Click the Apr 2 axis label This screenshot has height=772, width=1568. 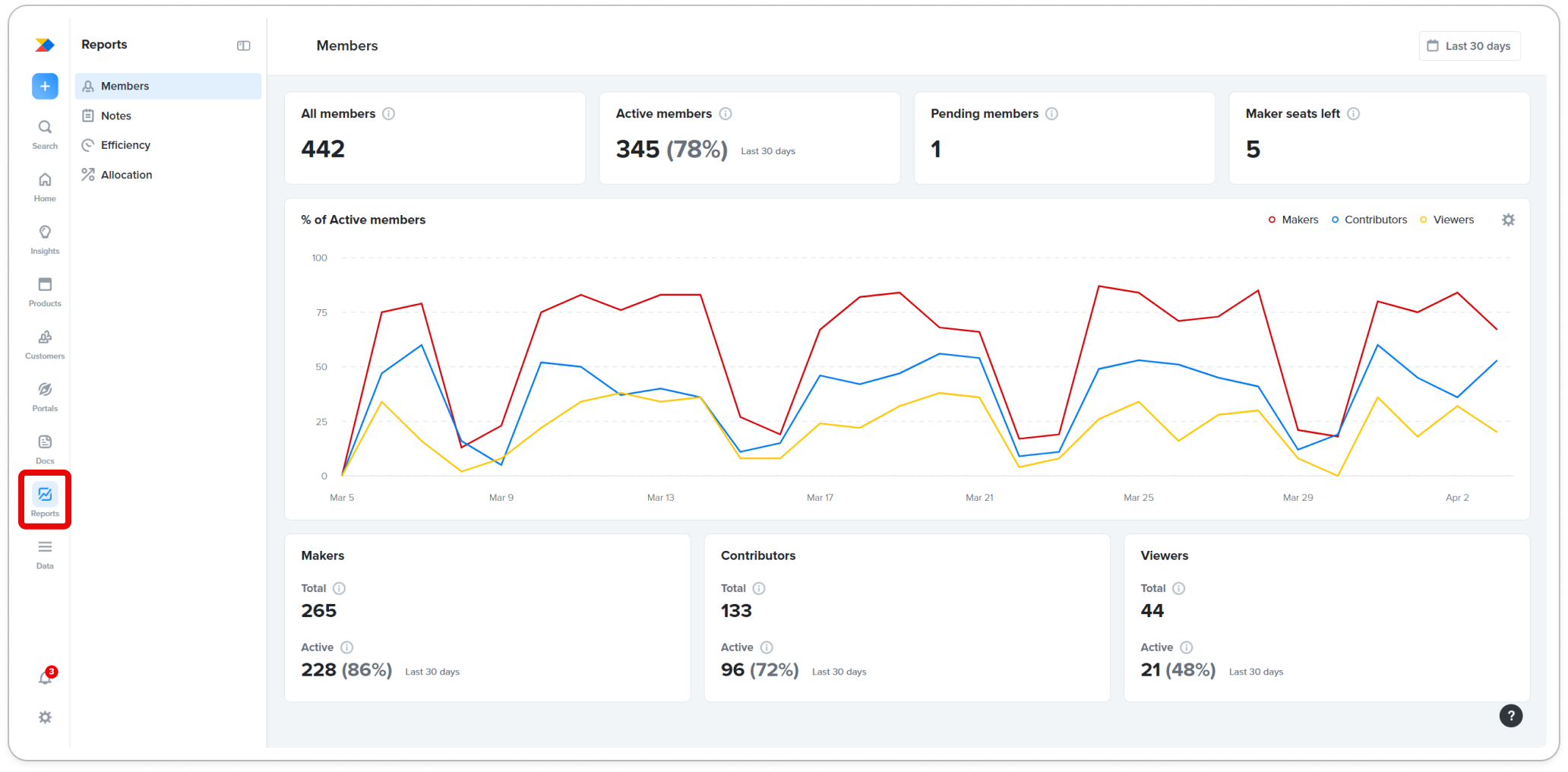(x=1456, y=498)
